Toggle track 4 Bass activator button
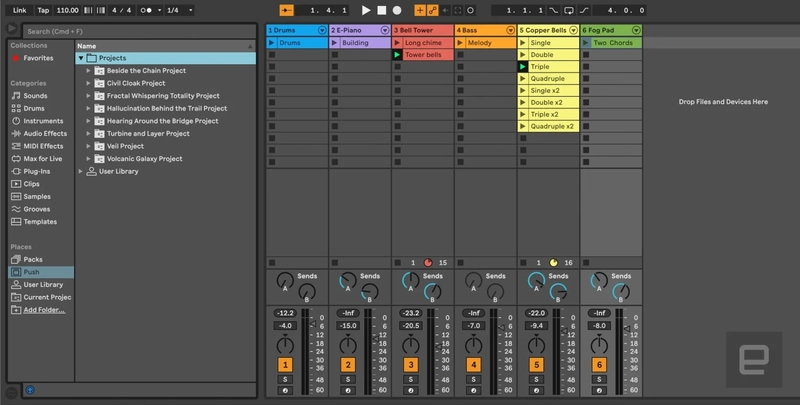This screenshot has width=800, height=405. click(473, 365)
